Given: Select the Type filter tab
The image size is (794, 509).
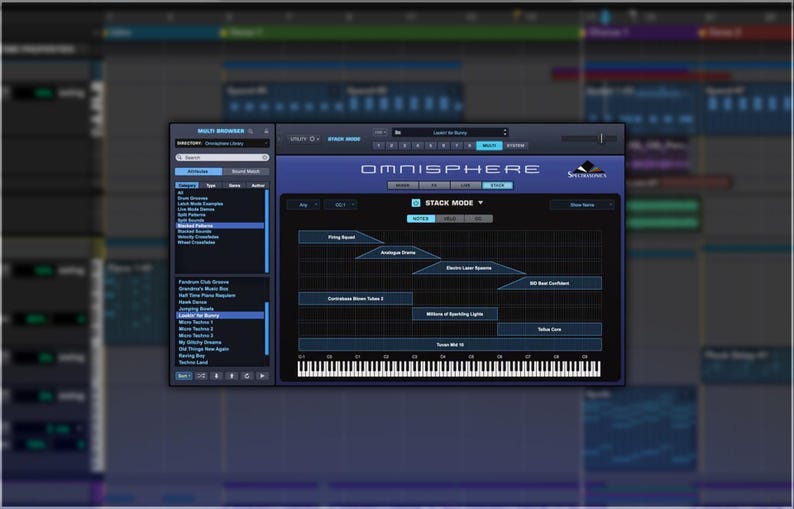Looking at the screenshot, I should point(211,185).
